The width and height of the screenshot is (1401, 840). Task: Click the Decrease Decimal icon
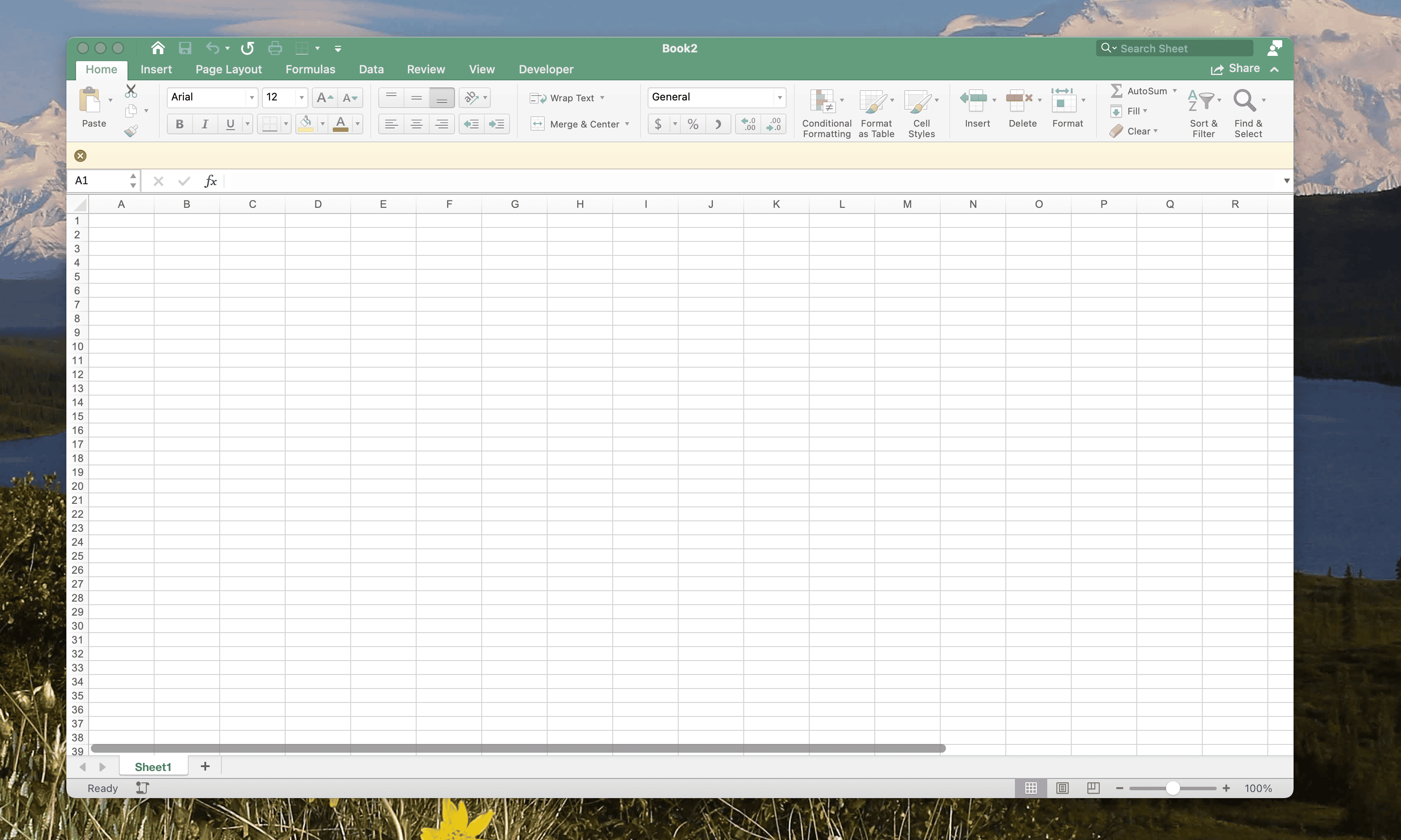773,124
